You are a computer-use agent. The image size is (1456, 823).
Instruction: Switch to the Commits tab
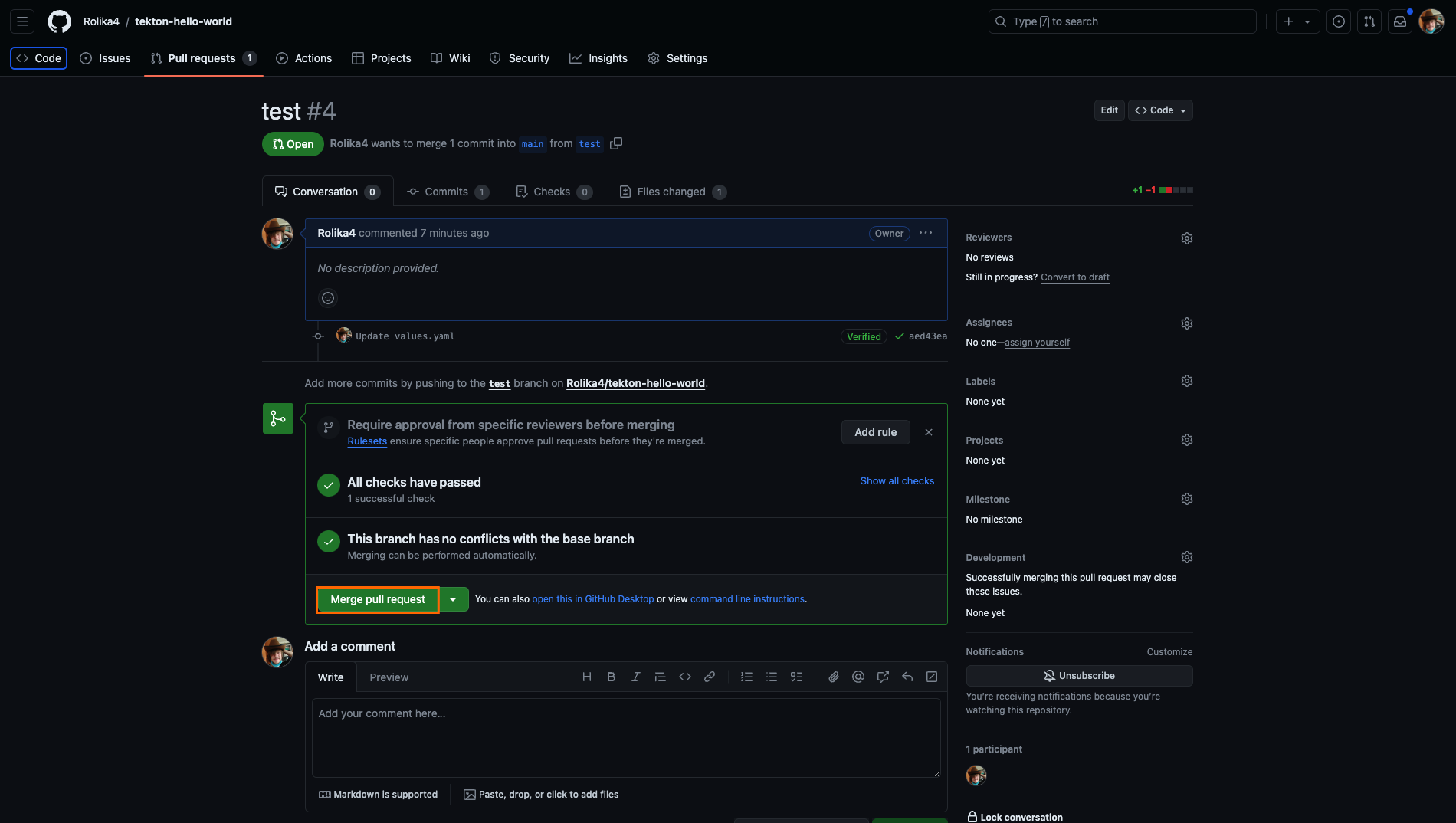[448, 192]
